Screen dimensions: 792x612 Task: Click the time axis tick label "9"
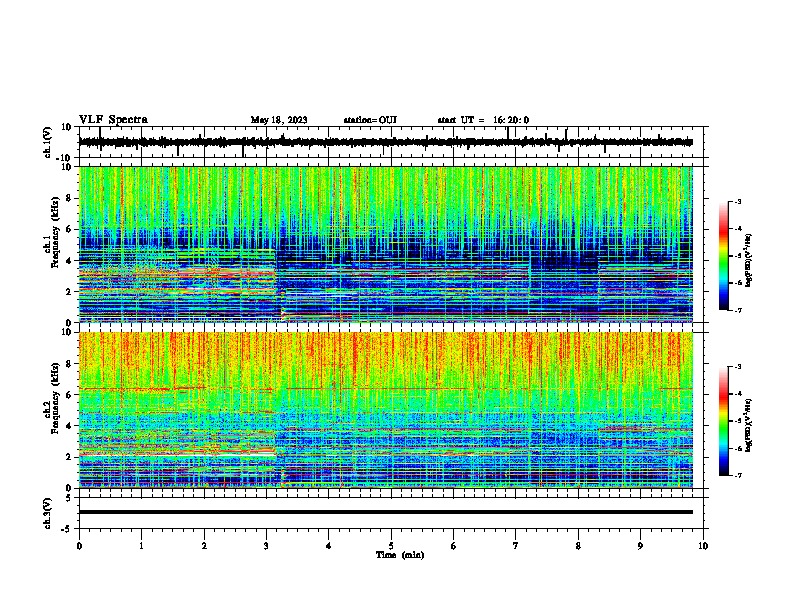point(640,546)
